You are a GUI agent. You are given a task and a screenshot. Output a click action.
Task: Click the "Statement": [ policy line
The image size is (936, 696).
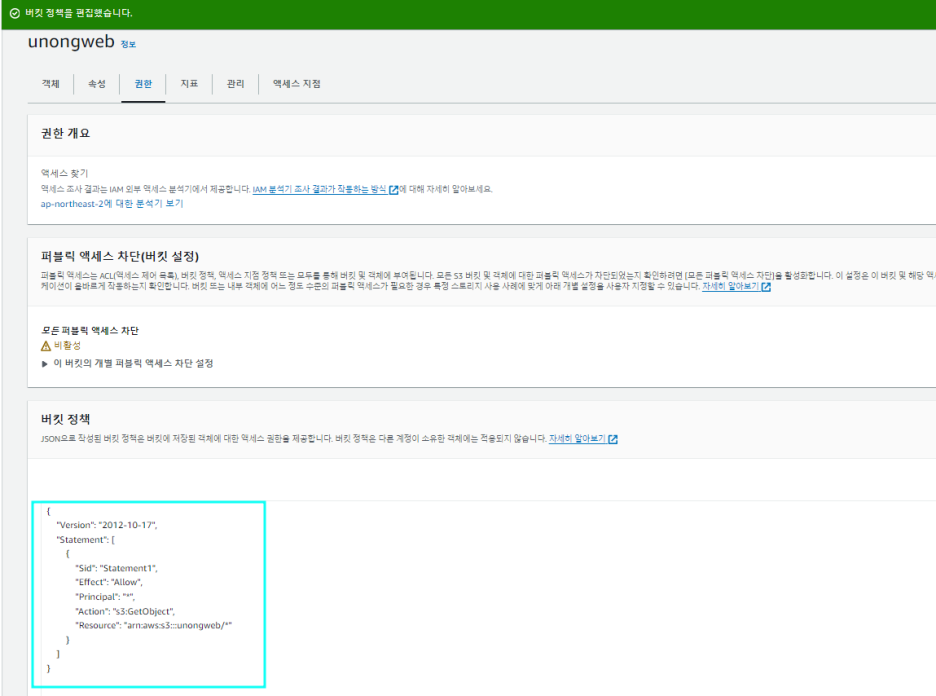(x=85, y=540)
